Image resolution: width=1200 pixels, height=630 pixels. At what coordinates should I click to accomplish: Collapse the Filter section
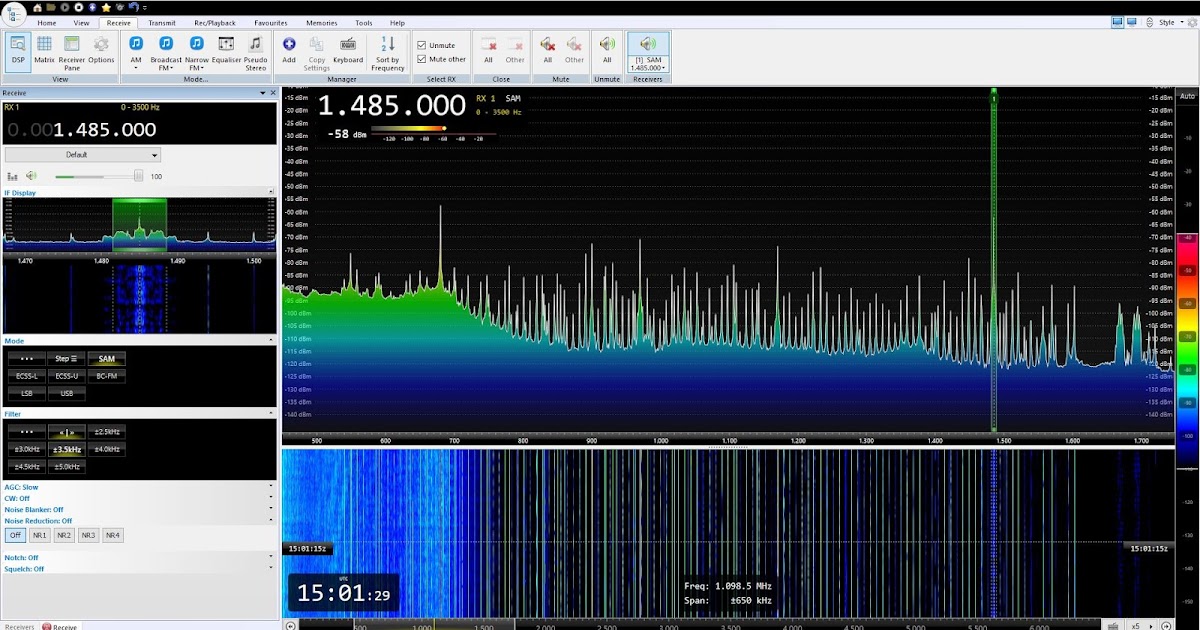[270, 413]
